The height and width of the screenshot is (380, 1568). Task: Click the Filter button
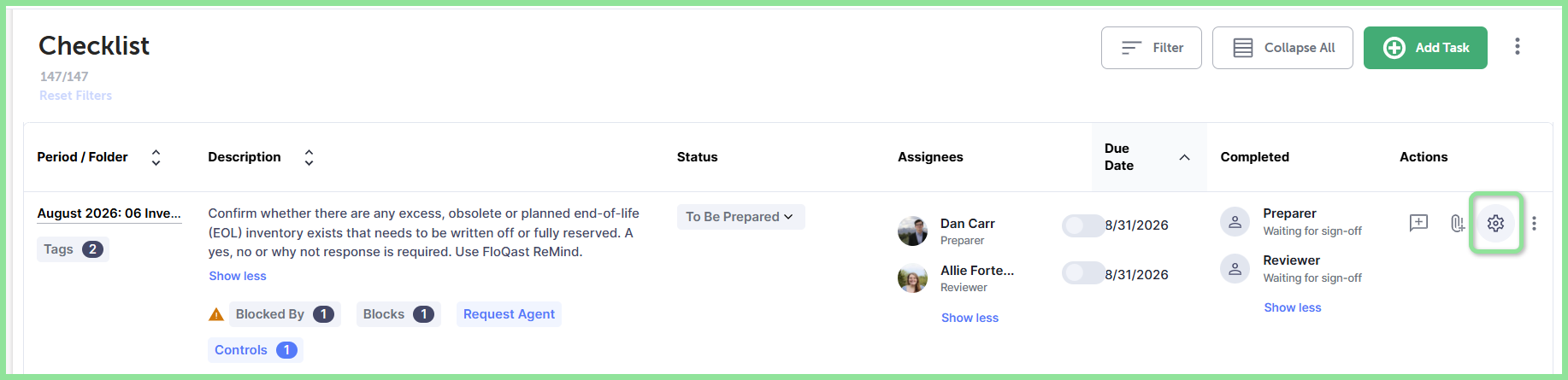1152,48
